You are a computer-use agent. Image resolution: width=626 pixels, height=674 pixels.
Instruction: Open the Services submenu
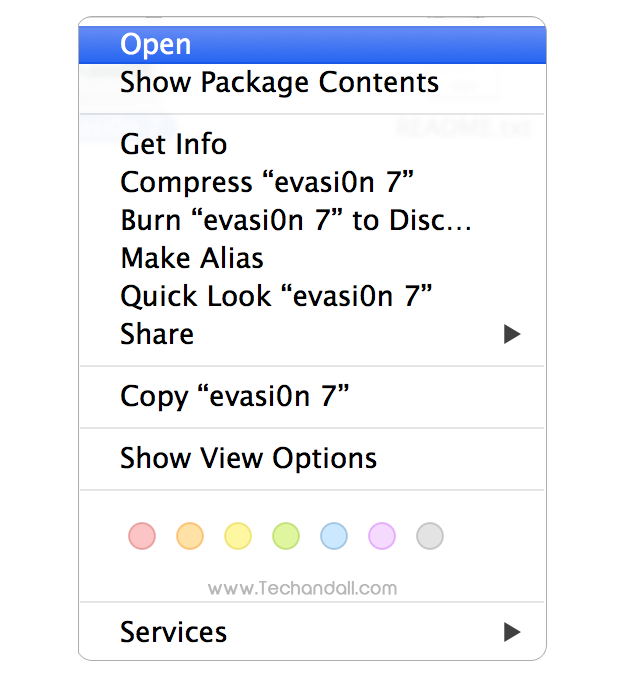click(173, 632)
